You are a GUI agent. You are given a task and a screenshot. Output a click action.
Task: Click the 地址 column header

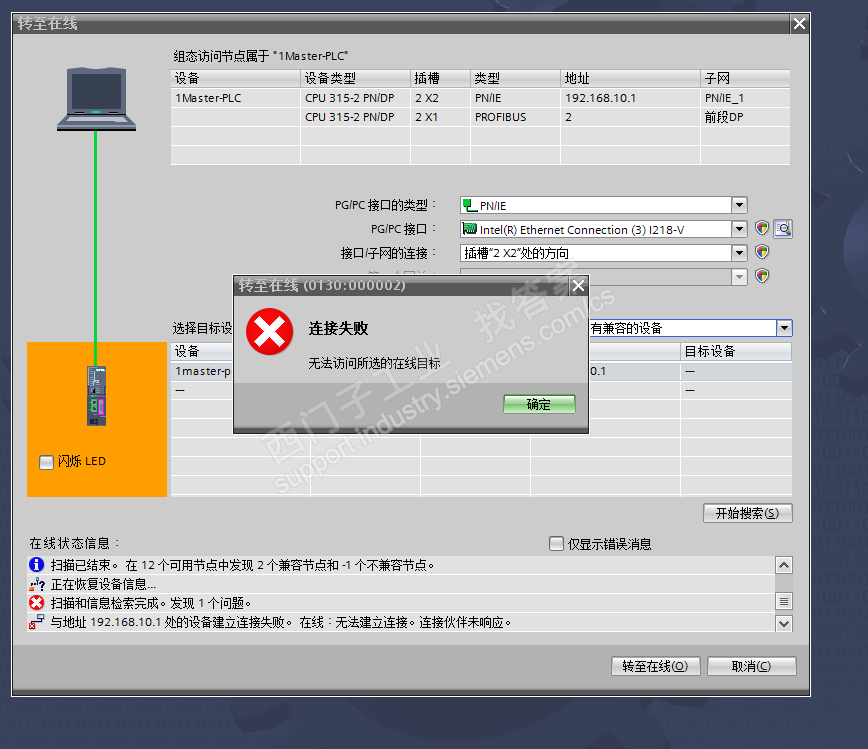pyautogui.click(x=631, y=78)
